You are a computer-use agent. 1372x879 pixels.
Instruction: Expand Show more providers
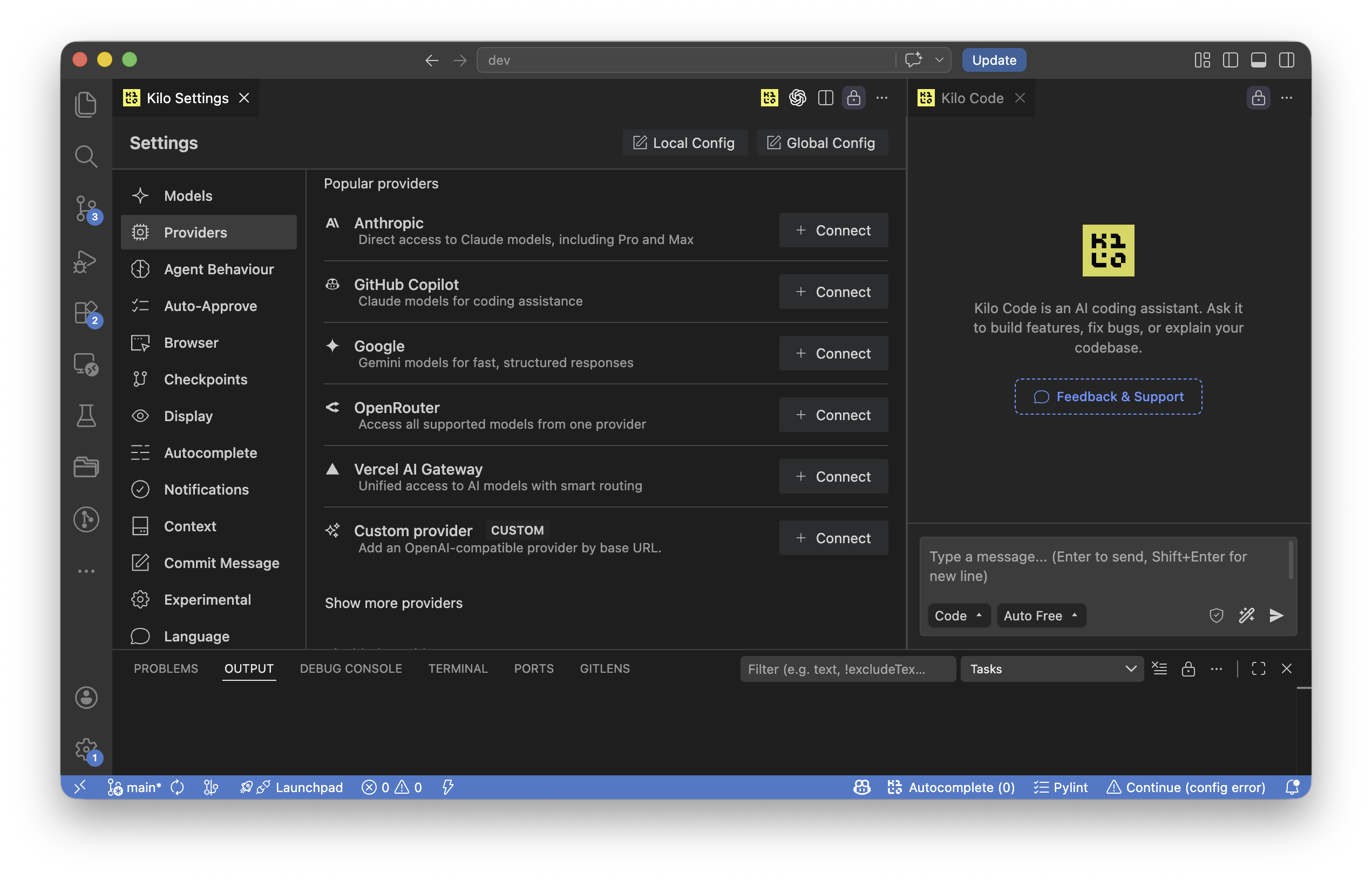[x=393, y=603]
